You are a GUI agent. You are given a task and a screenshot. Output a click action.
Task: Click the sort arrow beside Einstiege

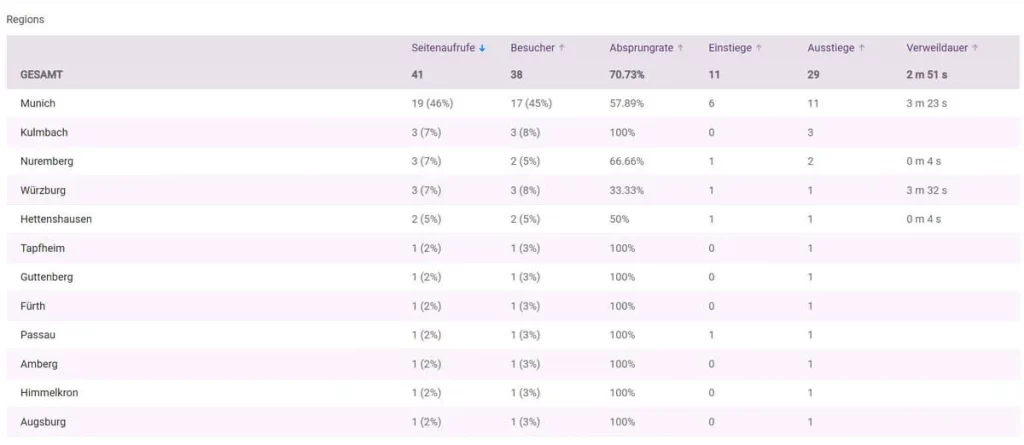coord(759,48)
